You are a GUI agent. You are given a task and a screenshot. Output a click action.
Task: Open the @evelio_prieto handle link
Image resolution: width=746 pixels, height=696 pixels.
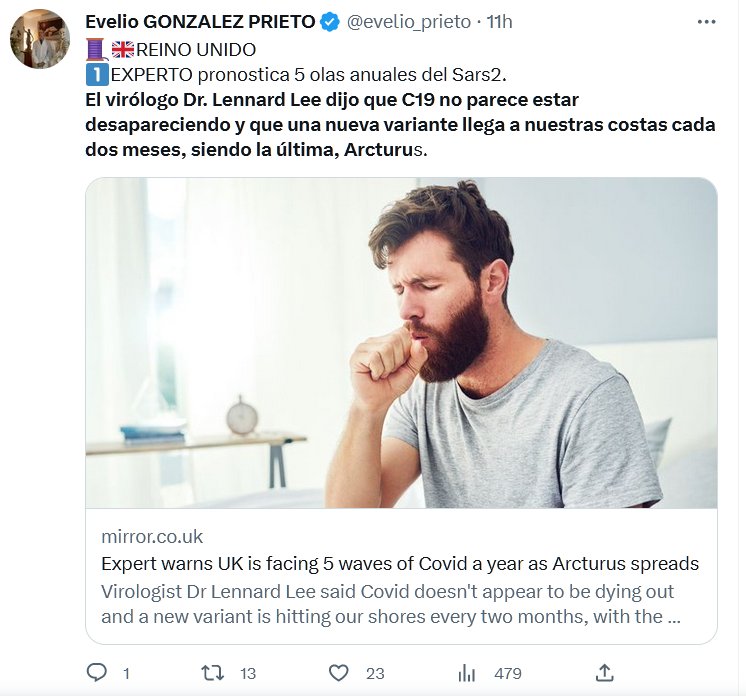point(409,22)
